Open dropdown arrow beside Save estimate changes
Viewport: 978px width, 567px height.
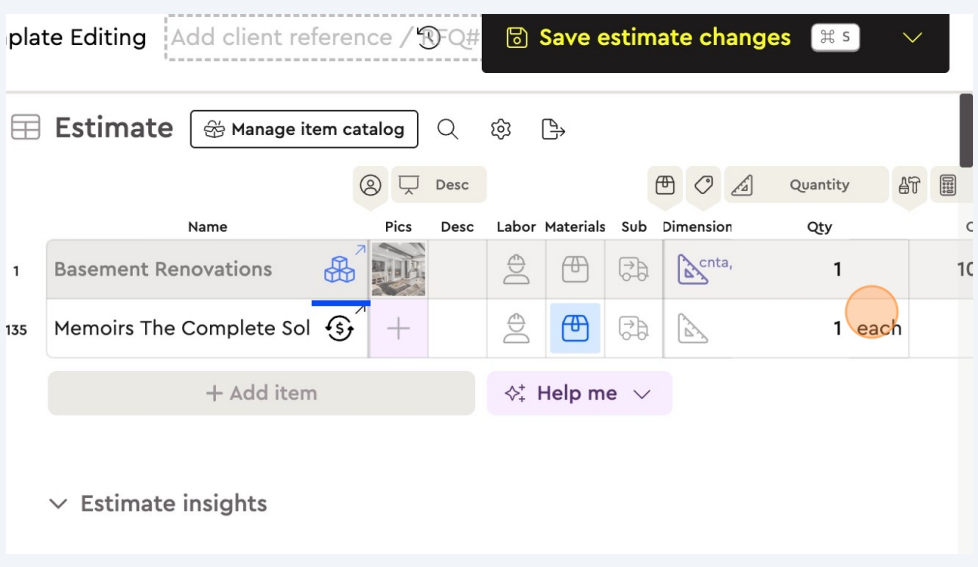tap(912, 38)
